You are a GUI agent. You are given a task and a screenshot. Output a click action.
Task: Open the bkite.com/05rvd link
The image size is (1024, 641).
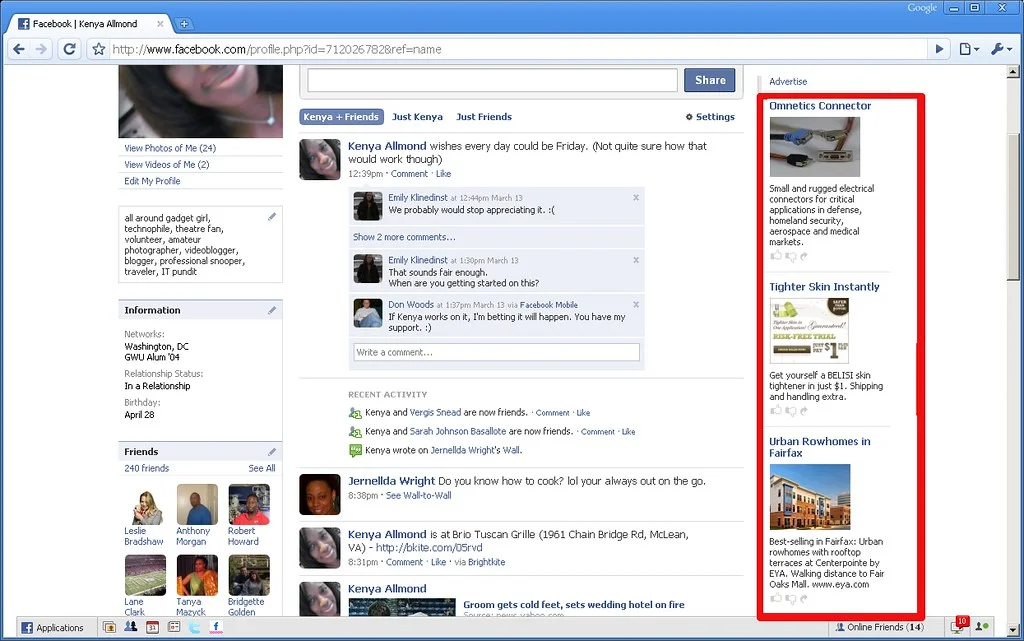[429, 548]
